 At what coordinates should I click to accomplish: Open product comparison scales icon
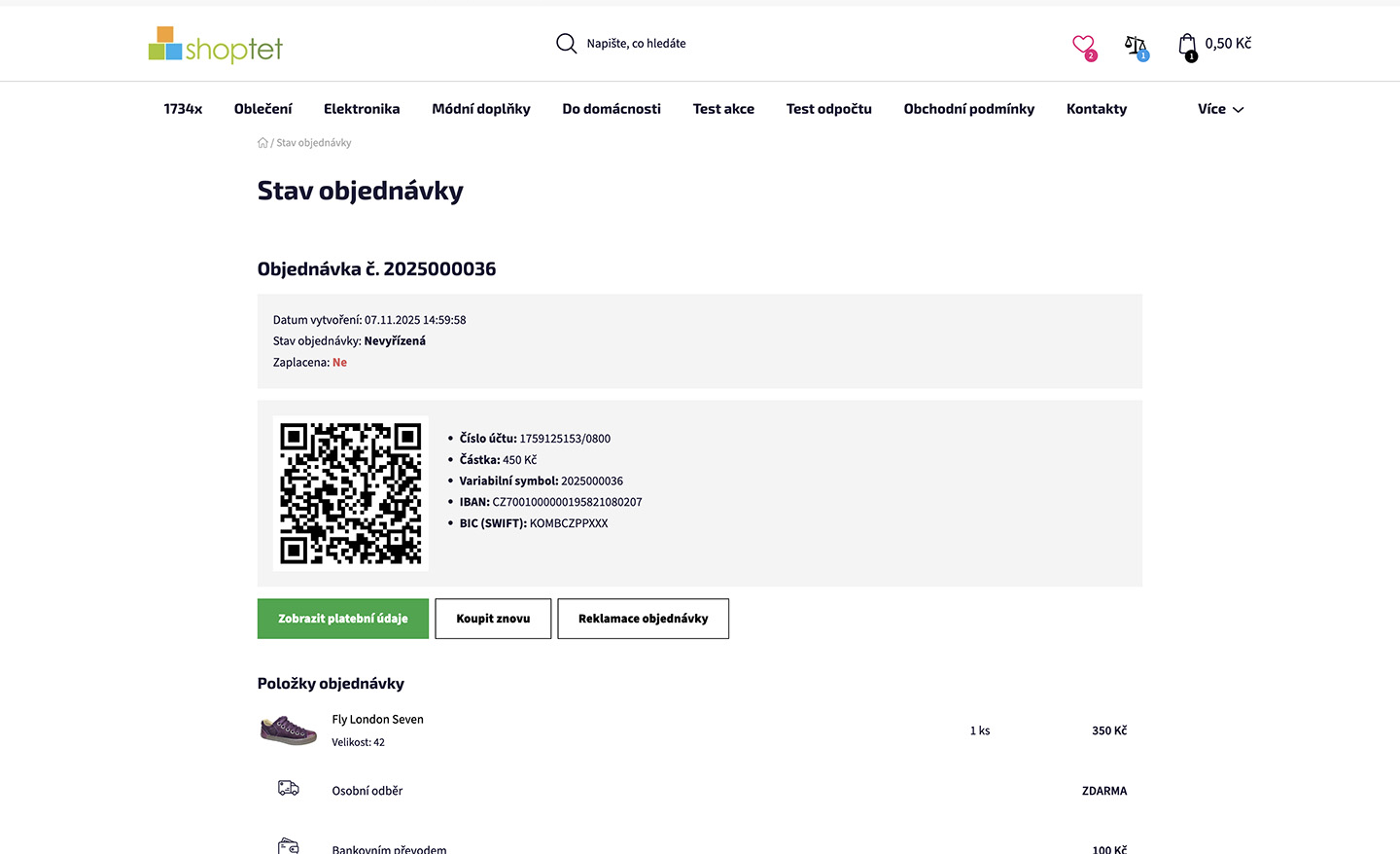(x=1135, y=45)
